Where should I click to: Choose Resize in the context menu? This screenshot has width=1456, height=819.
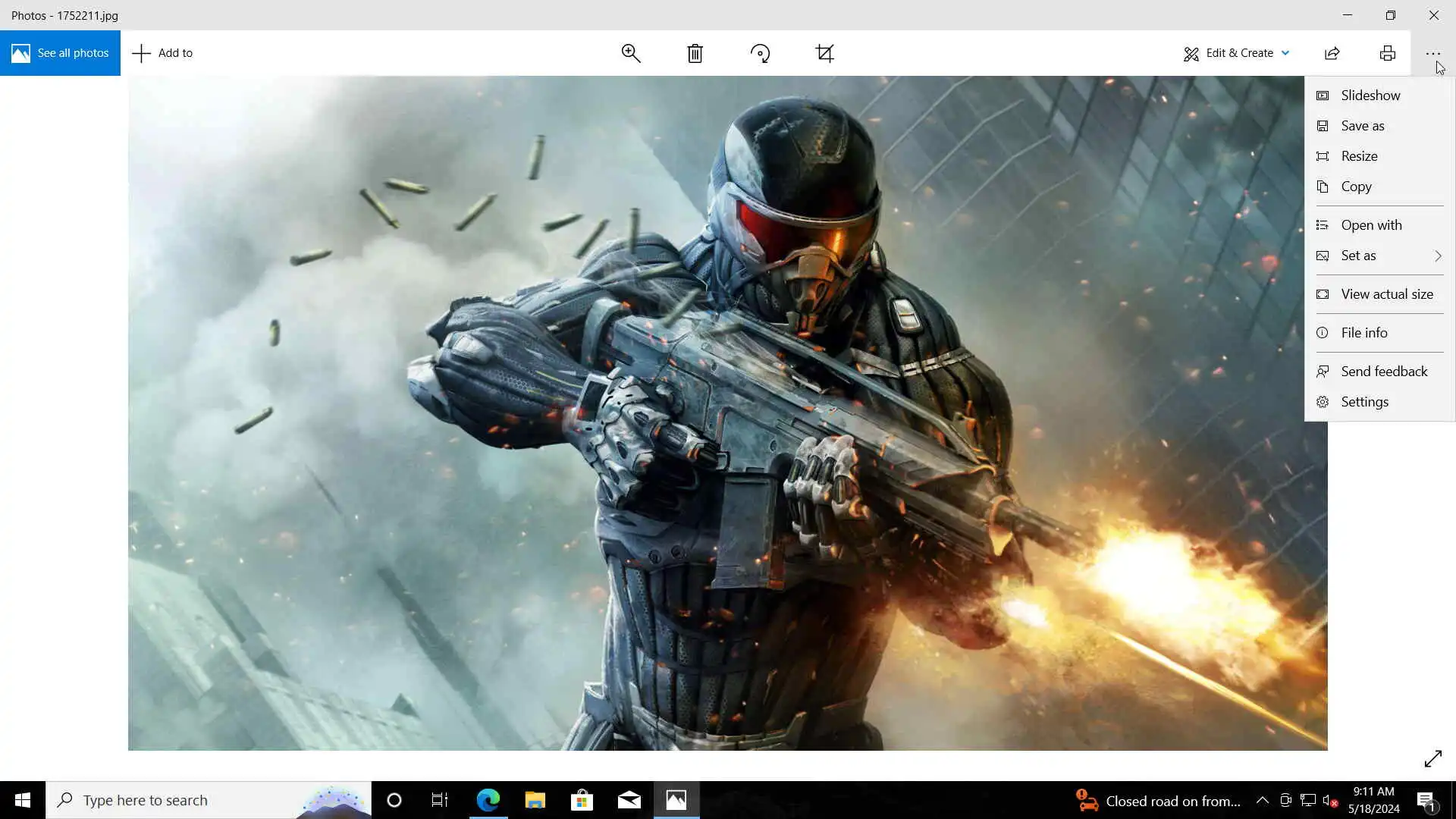[x=1359, y=156]
